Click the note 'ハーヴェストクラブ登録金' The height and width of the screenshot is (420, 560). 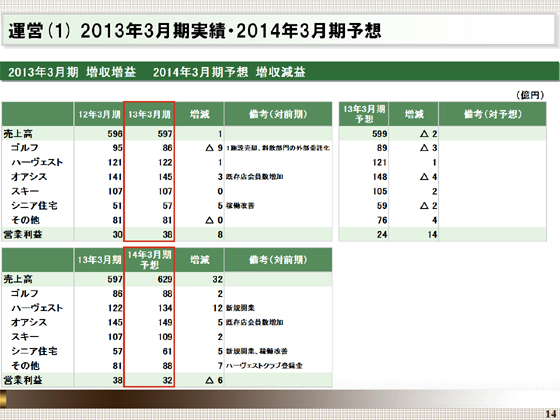tap(264, 366)
